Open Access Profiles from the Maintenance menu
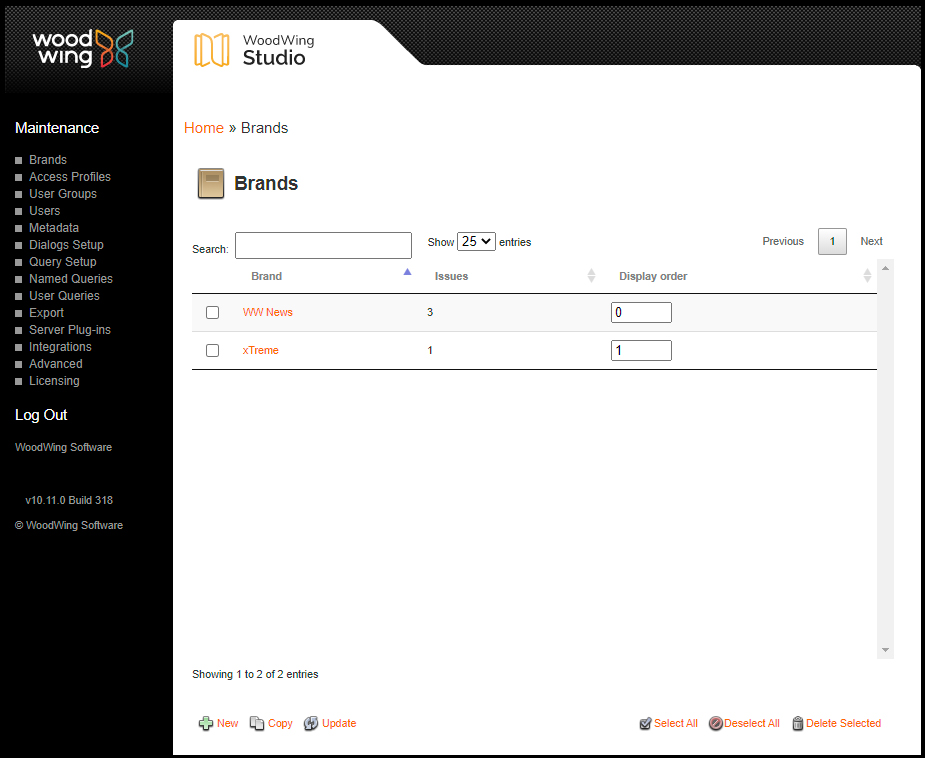This screenshot has height=758, width=925. [69, 176]
